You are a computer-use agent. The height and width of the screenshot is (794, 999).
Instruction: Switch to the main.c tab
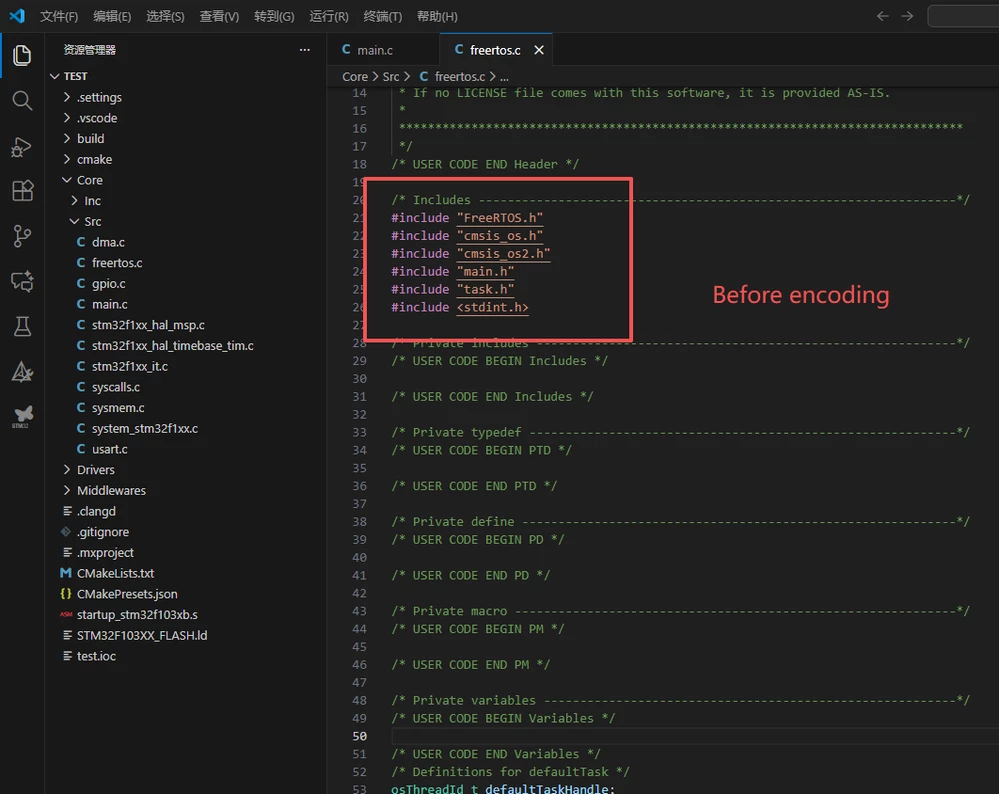tap(374, 50)
